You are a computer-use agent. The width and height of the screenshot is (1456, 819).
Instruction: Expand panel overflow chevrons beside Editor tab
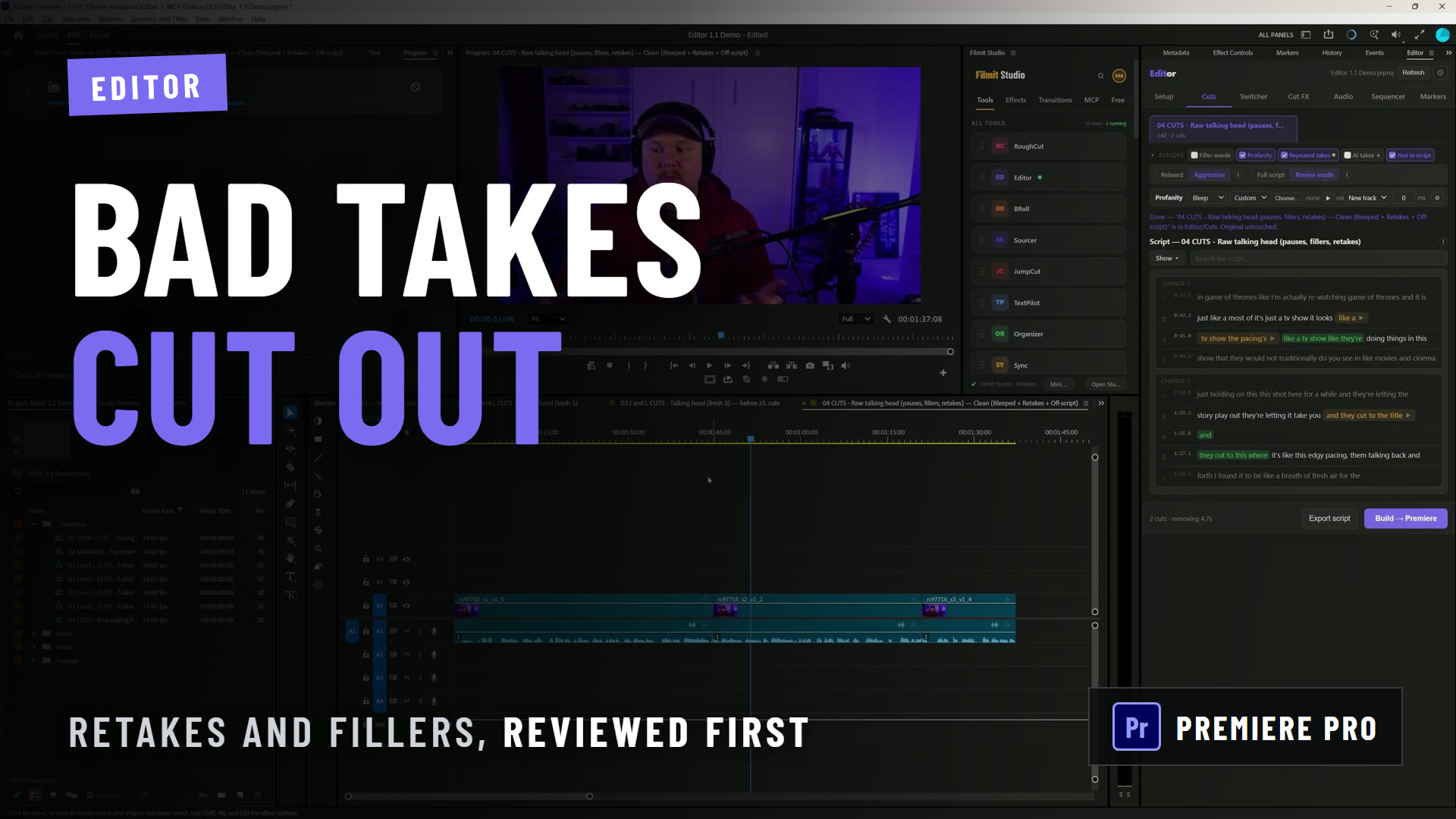[1448, 53]
